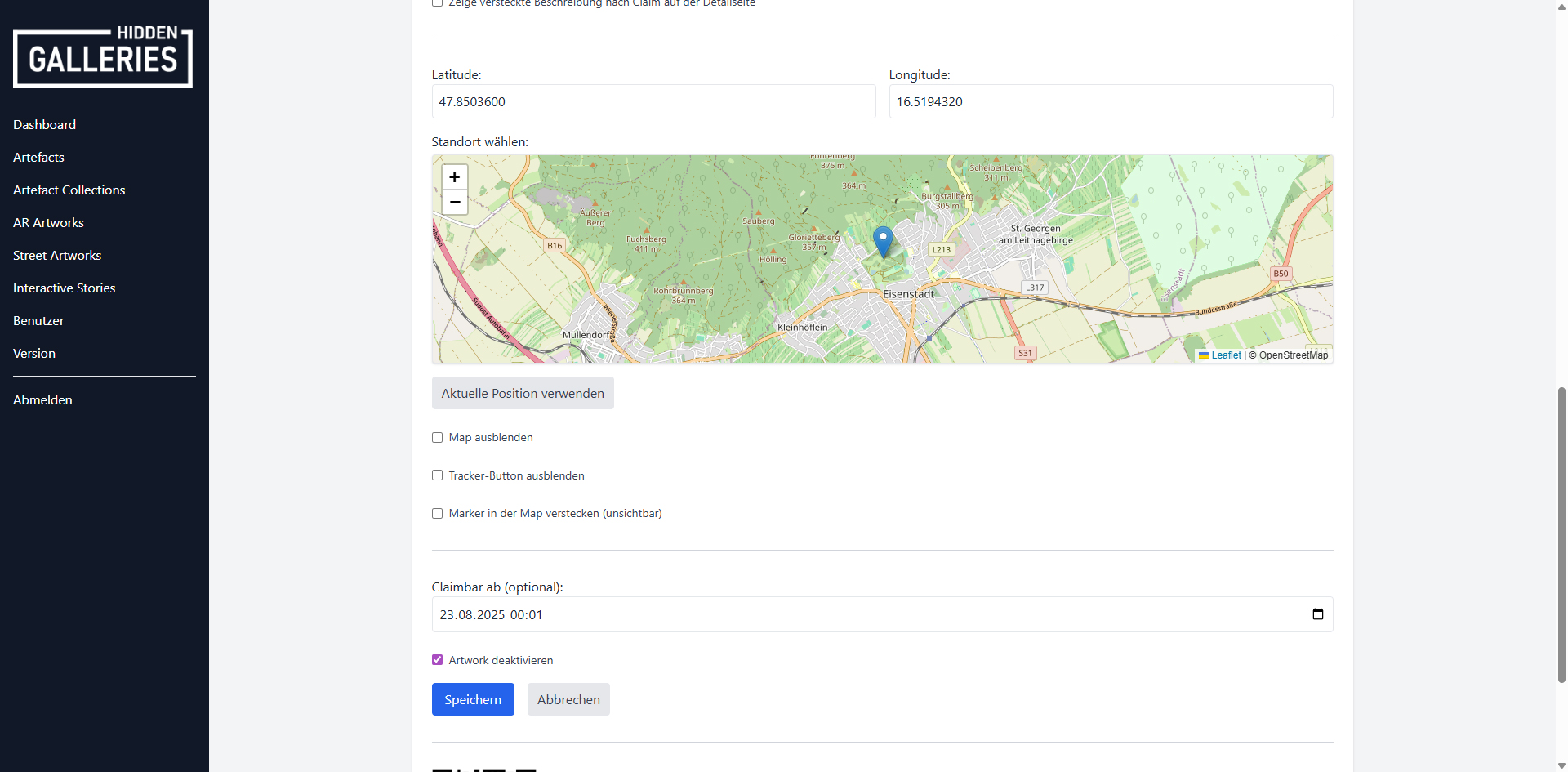This screenshot has height=772, width=1568.
Task: Click the Hidden Galleries logo
Action: point(103,57)
